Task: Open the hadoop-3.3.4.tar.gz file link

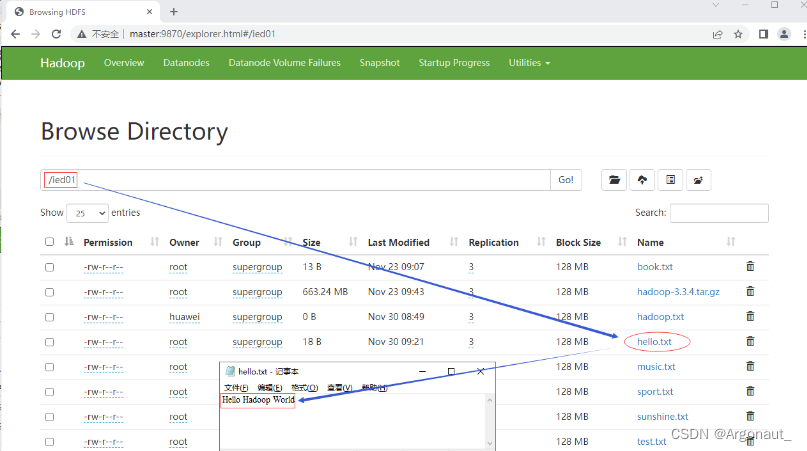Action: click(x=678, y=292)
